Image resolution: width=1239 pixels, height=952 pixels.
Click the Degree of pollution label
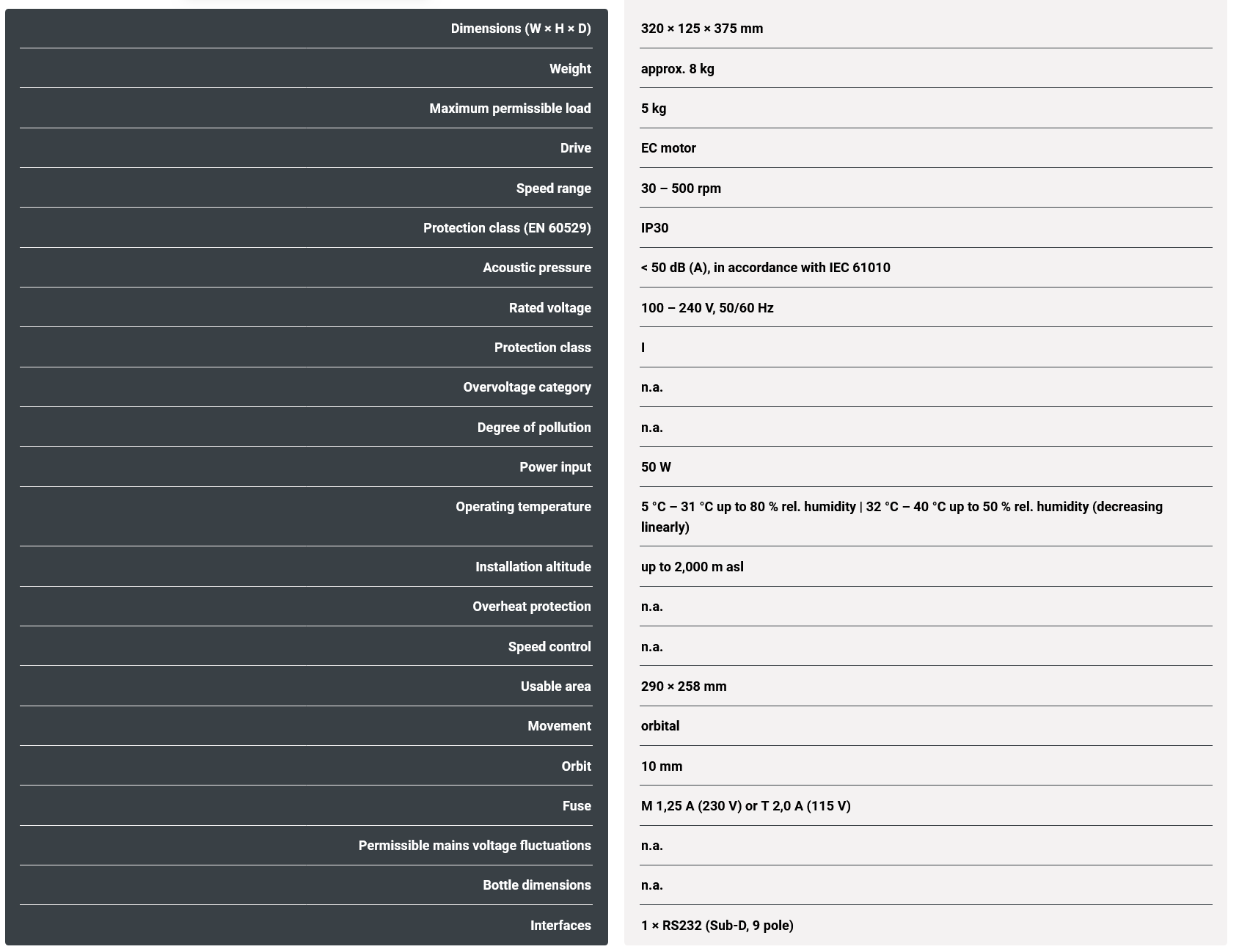pyautogui.click(x=533, y=428)
